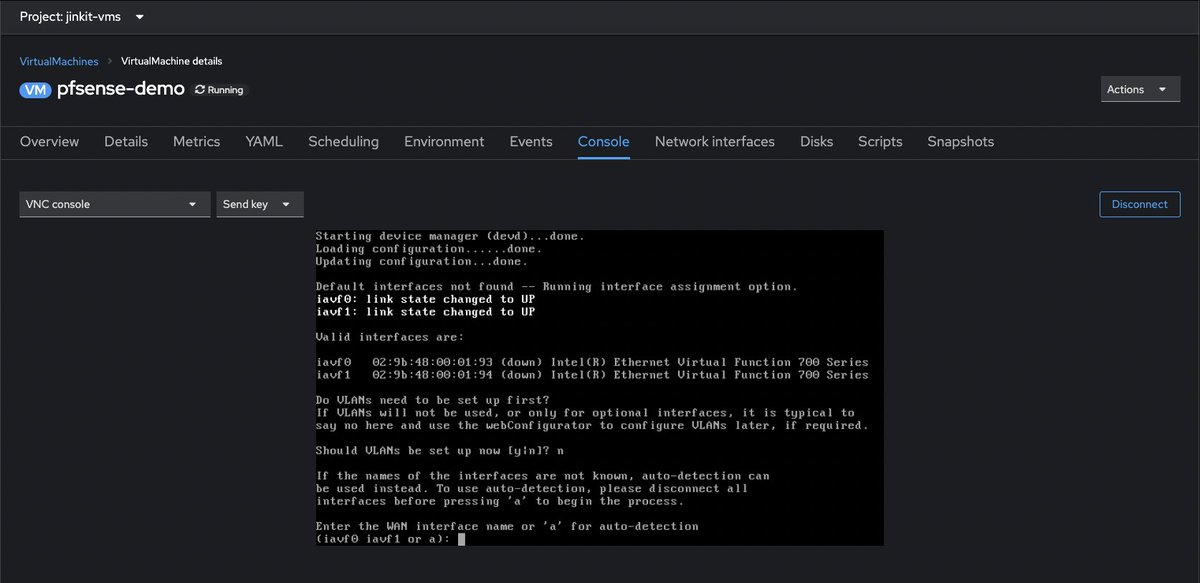
Task: Click the Disconnect button
Action: [1139, 204]
